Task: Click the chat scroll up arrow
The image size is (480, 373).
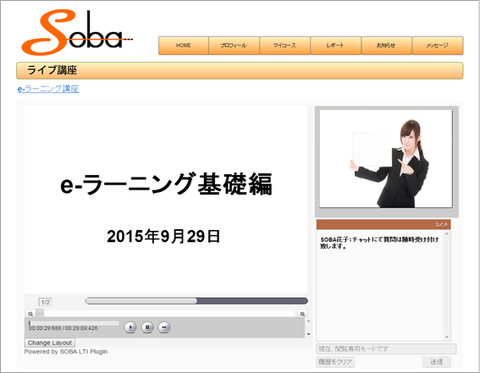Action: (x=447, y=234)
